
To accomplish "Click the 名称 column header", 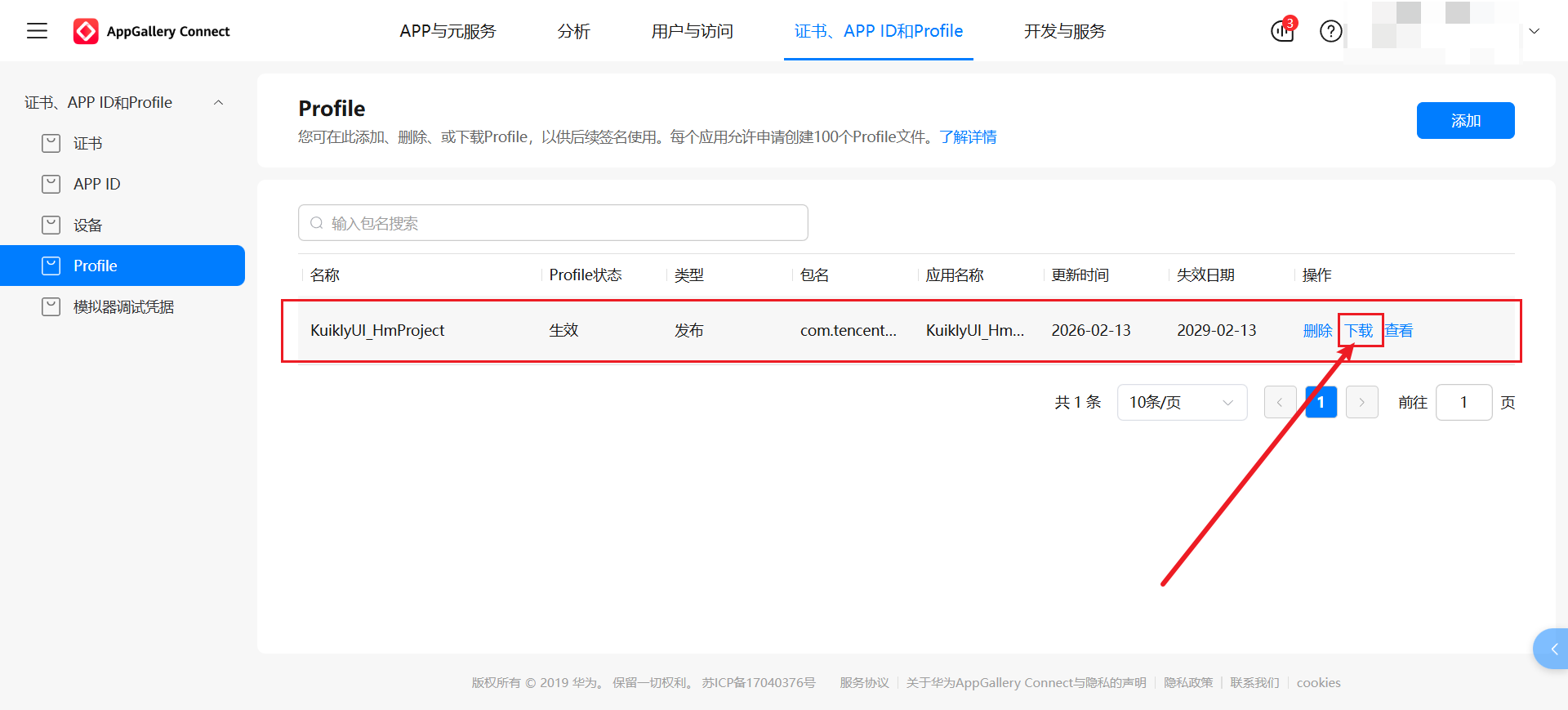I will click(x=325, y=275).
